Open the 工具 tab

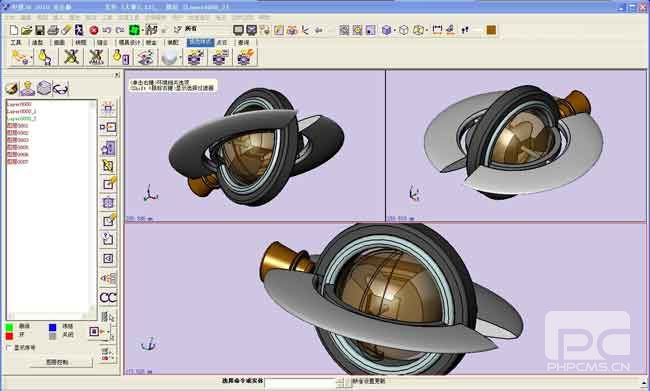click(16, 42)
